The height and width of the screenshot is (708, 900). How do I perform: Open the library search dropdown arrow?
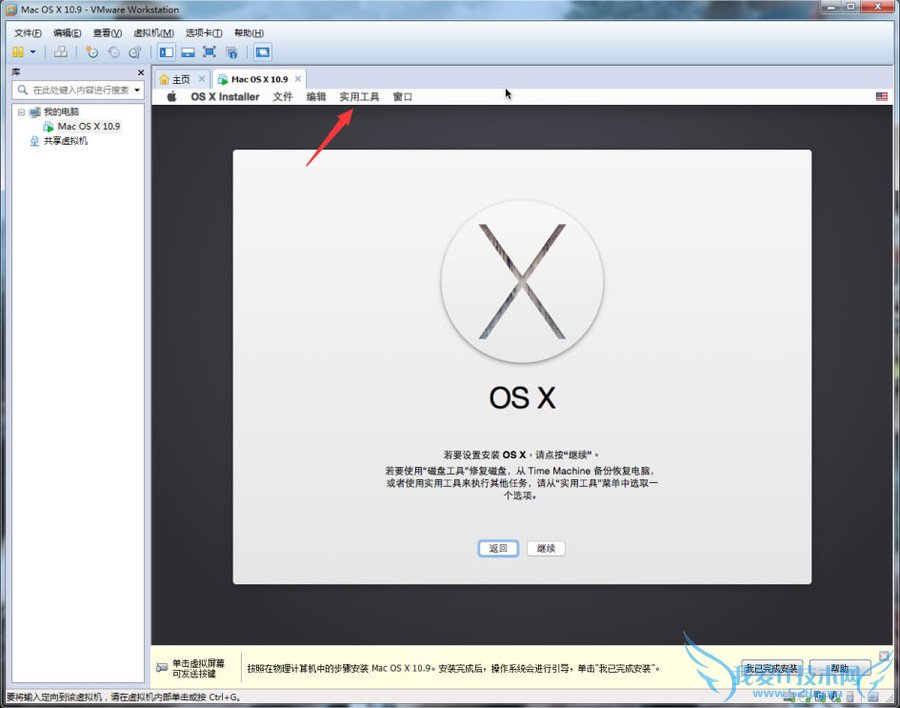pos(137,90)
